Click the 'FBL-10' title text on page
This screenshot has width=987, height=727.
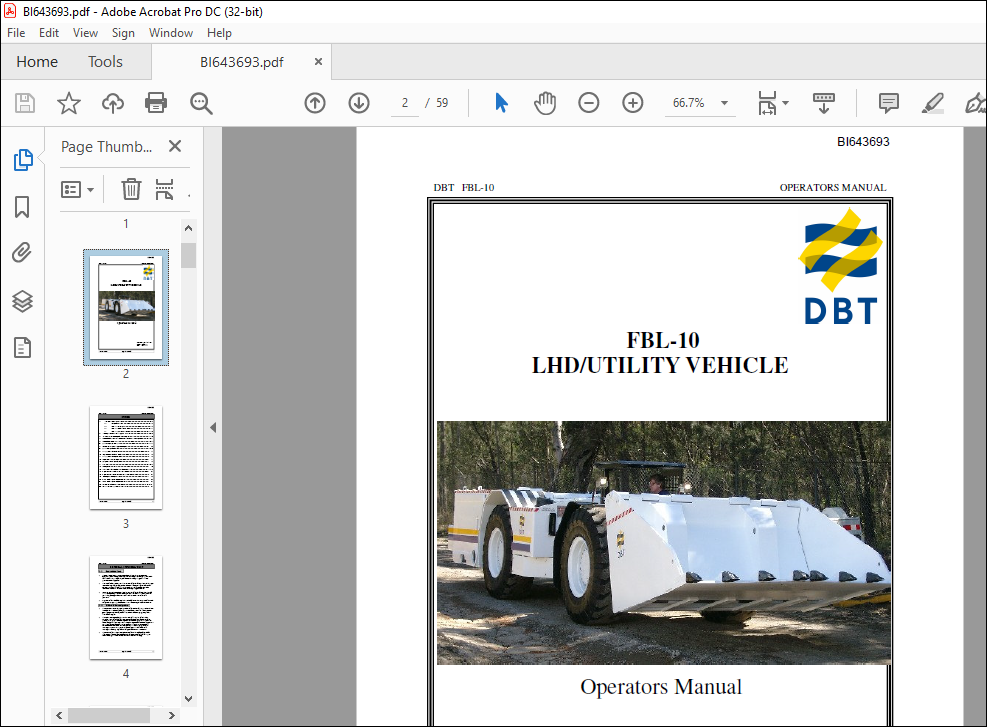click(x=662, y=340)
